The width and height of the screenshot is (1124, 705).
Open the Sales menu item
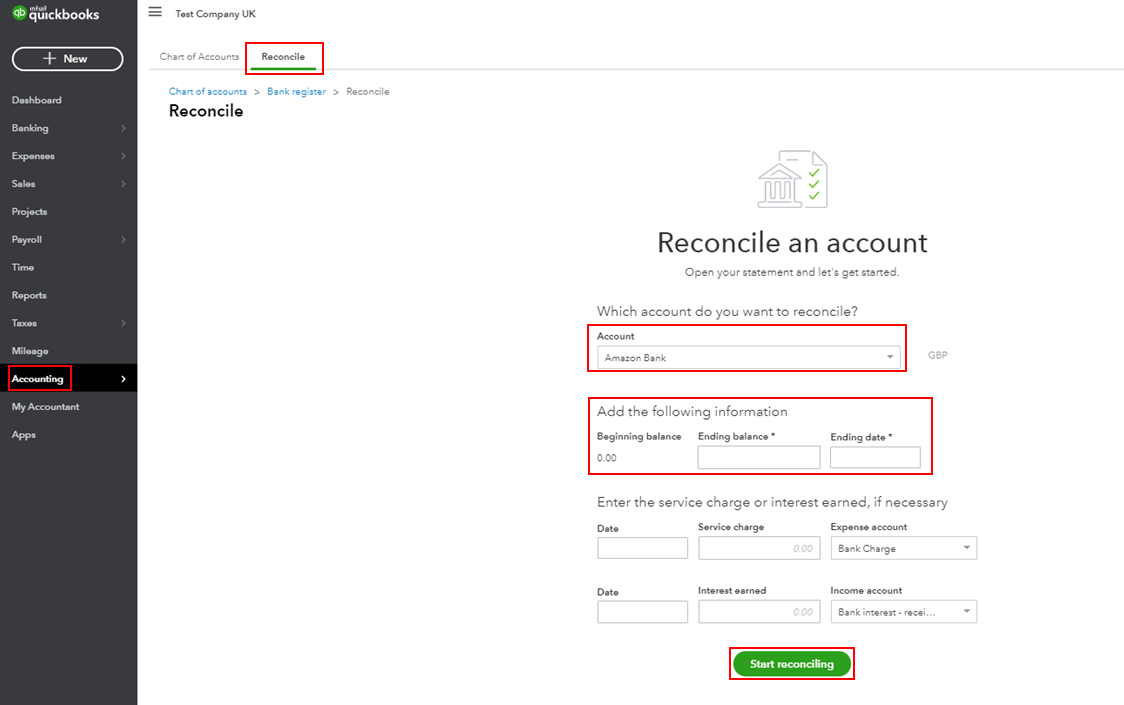click(x=24, y=184)
